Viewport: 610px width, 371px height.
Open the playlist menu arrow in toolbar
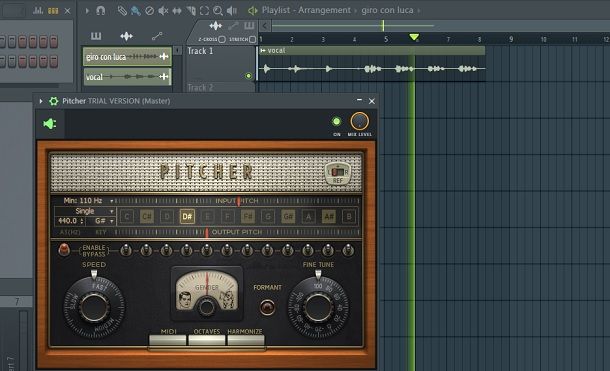87,11
